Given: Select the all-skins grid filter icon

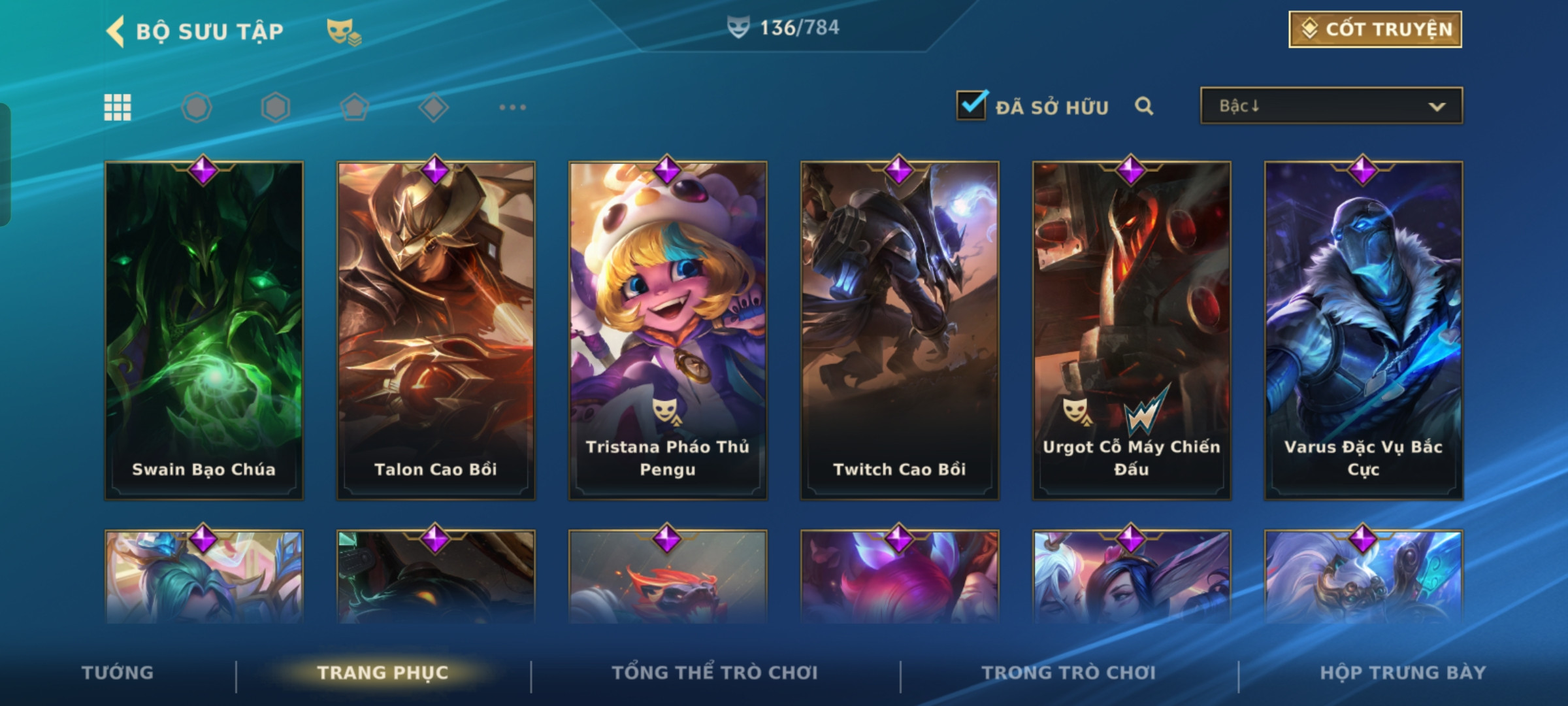Looking at the screenshot, I should coord(118,107).
